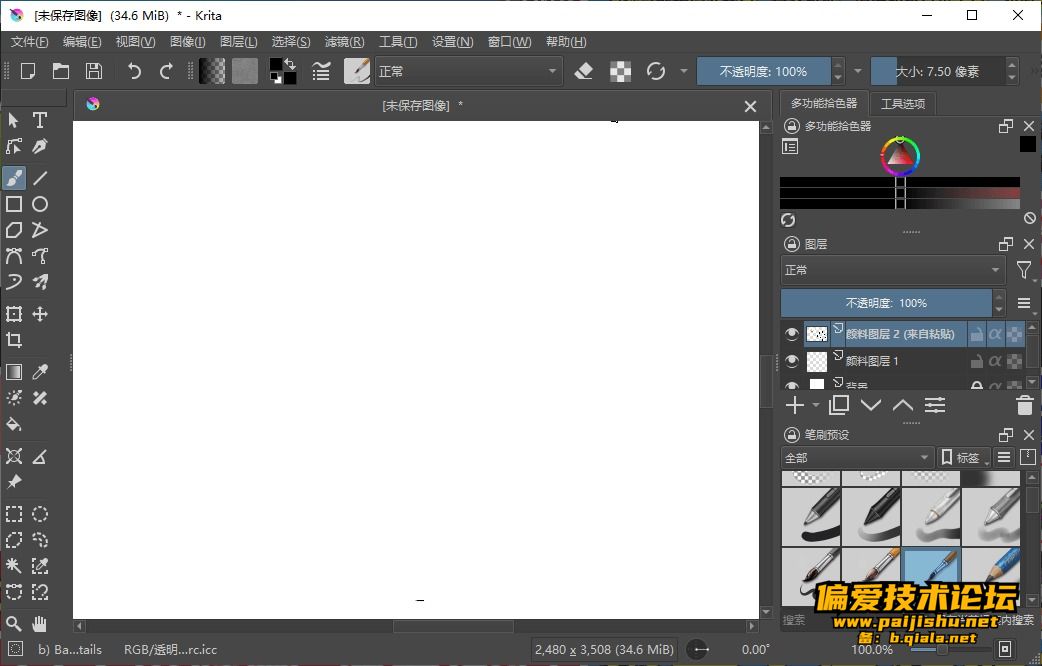Choose the Rectangular Selection tool

pos(14,514)
